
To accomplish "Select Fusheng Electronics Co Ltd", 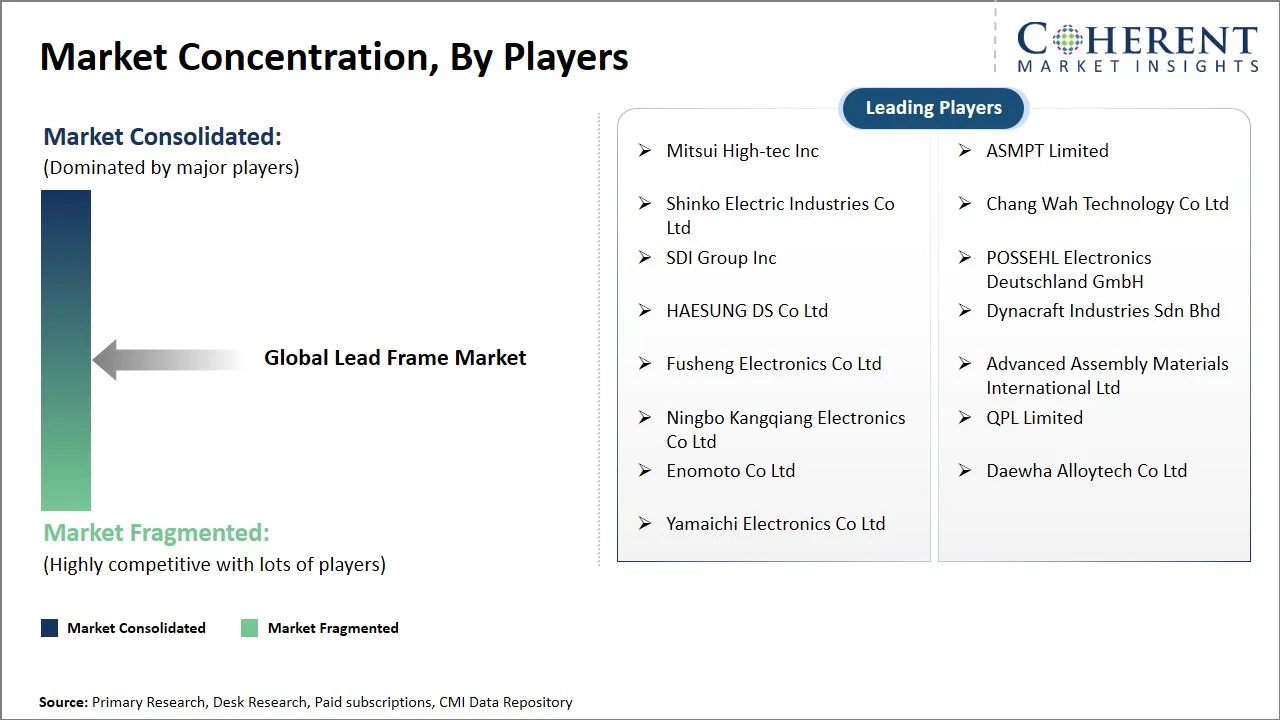I will coord(774,364).
